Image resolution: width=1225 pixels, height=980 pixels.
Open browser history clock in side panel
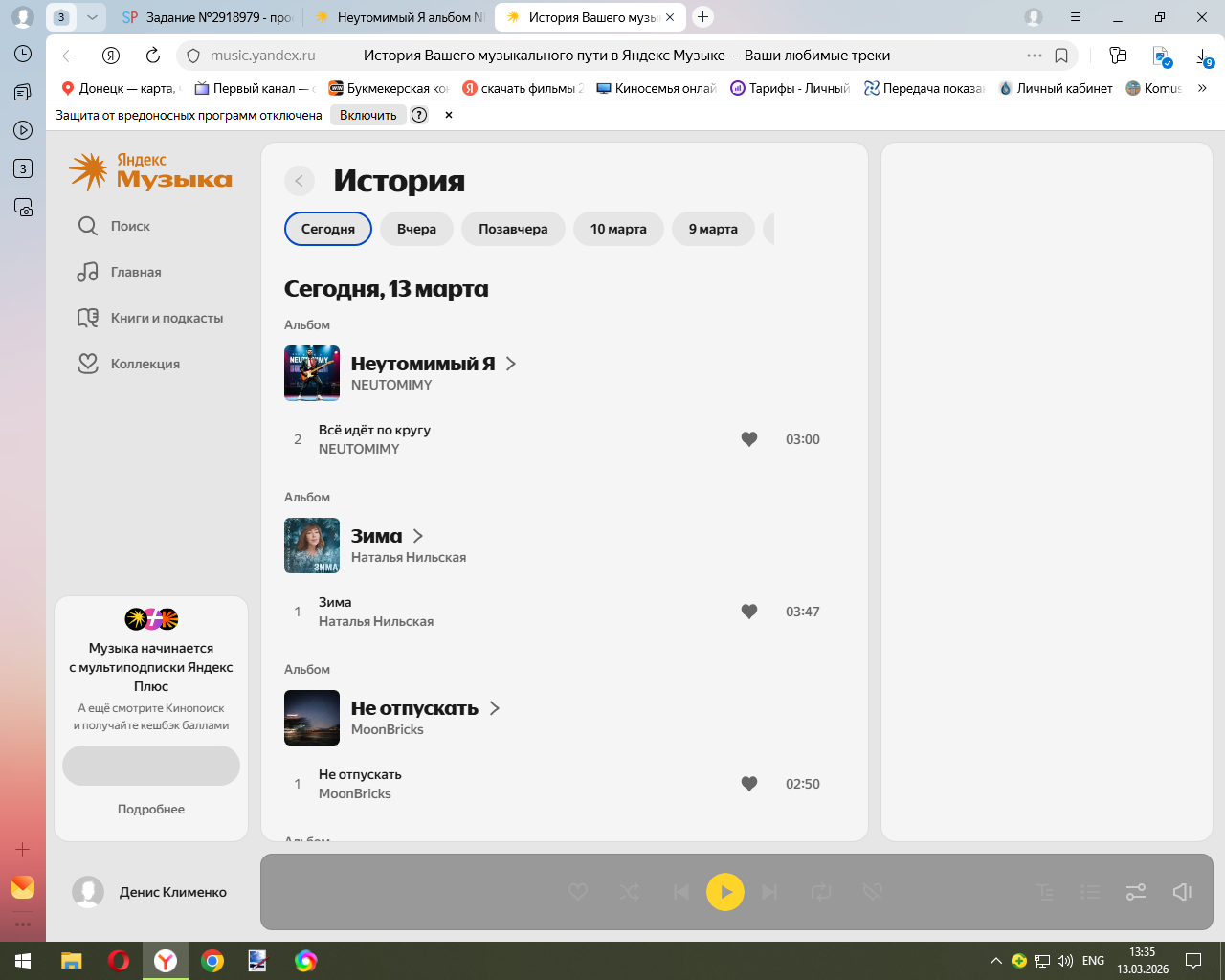coord(23,54)
